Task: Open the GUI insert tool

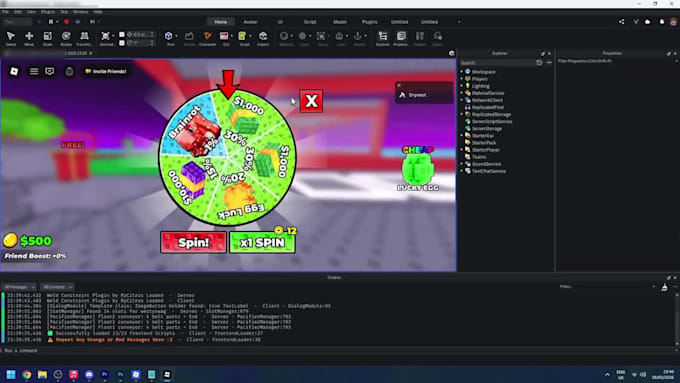Action: [x=224, y=36]
